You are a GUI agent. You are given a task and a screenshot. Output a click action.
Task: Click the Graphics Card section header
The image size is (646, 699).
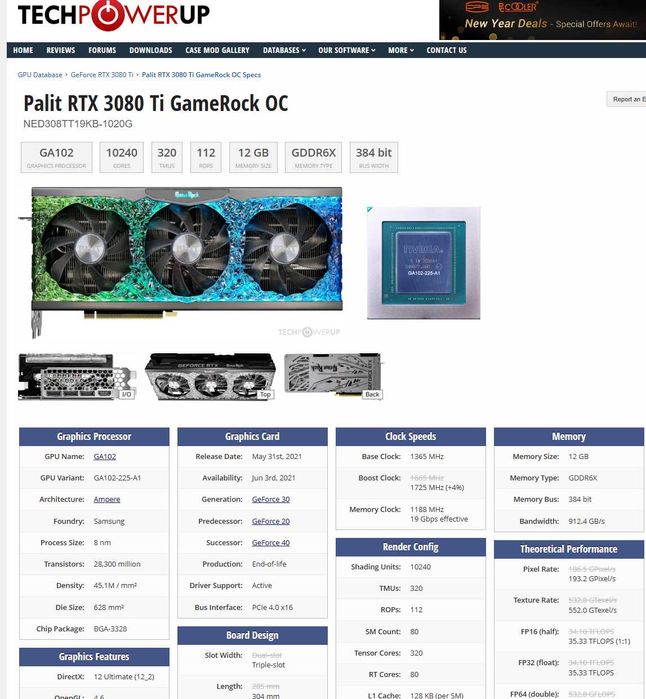(252, 437)
